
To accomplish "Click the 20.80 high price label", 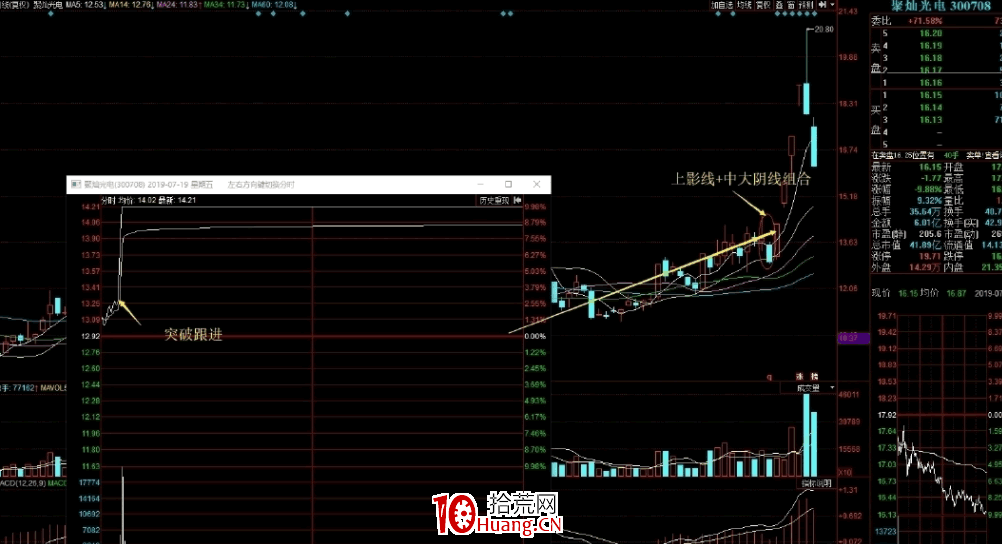I will (x=824, y=29).
